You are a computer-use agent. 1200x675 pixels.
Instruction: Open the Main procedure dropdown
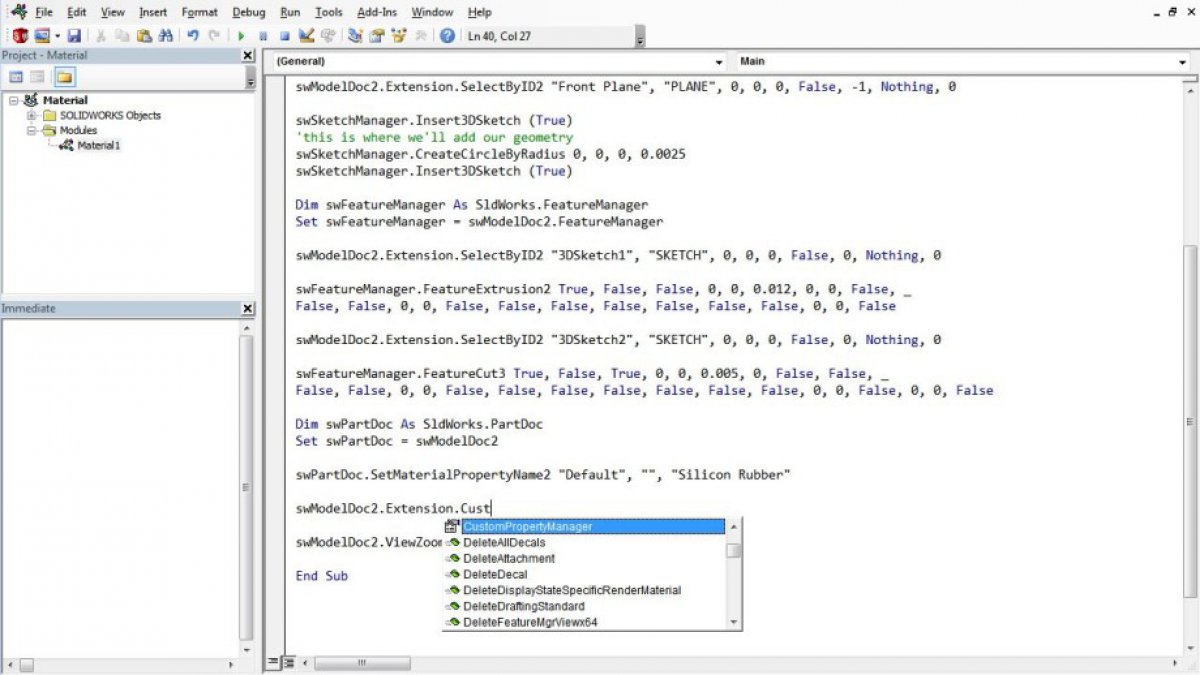1183,62
